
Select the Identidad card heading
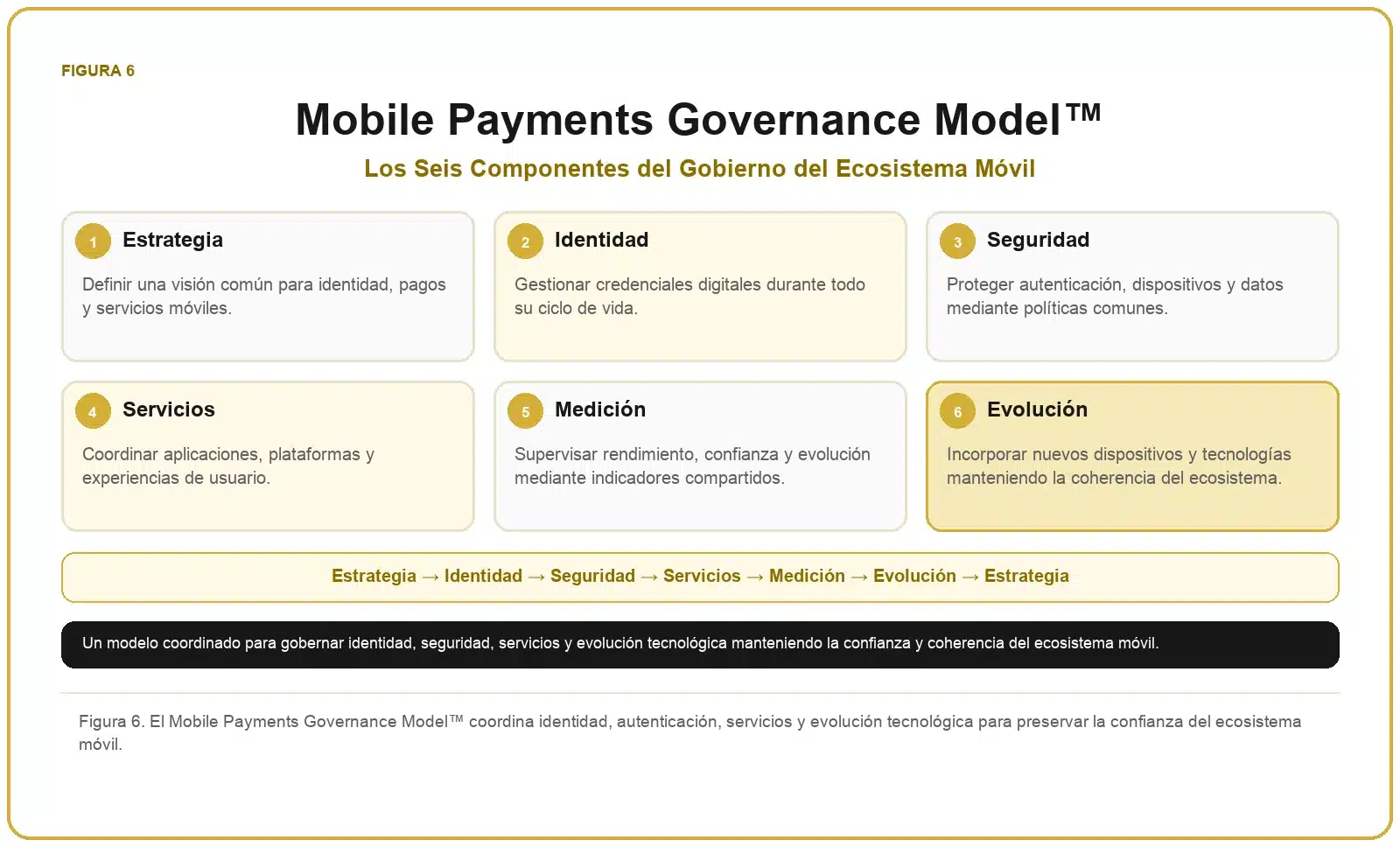601,240
